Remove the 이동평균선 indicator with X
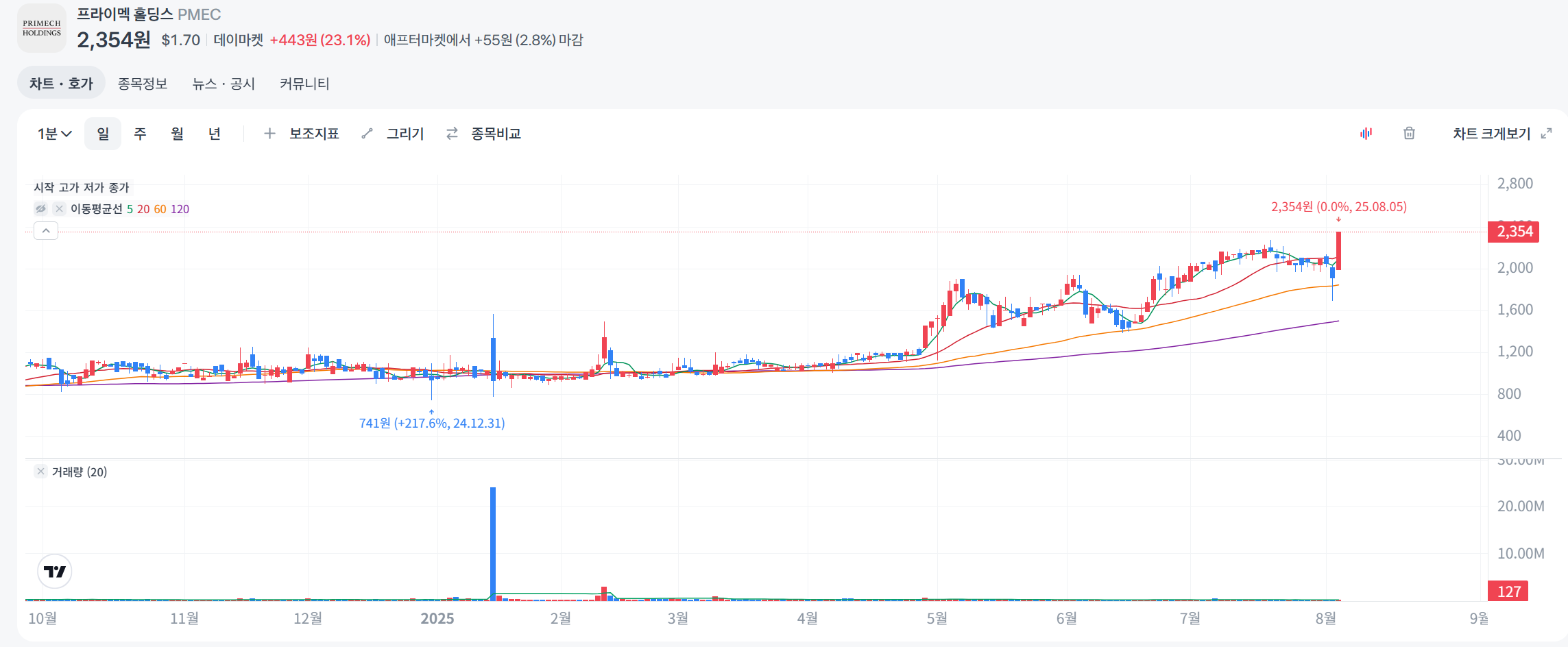The width and height of the screenshot is (1568, 647). coord(60,209)
